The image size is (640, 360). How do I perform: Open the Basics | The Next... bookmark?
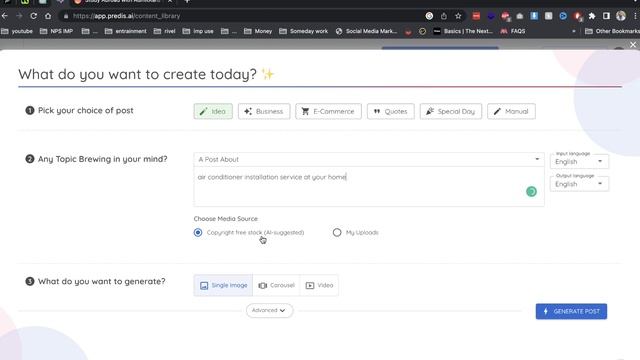point(463,31)
